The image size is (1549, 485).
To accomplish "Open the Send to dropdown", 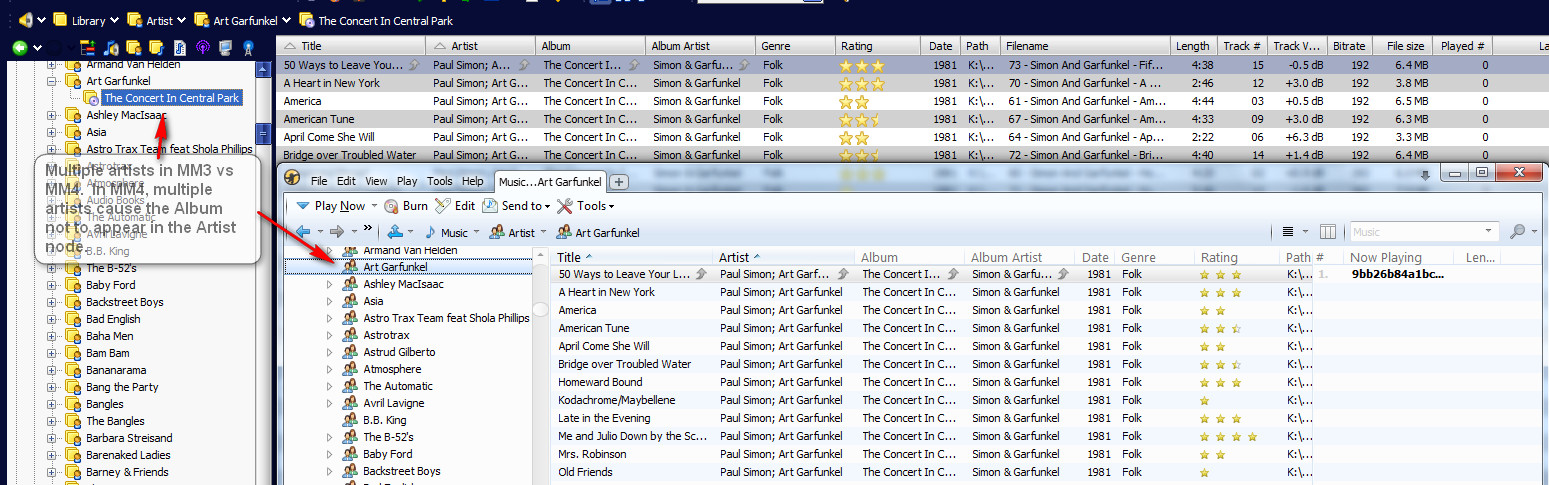I will point(517,206).
